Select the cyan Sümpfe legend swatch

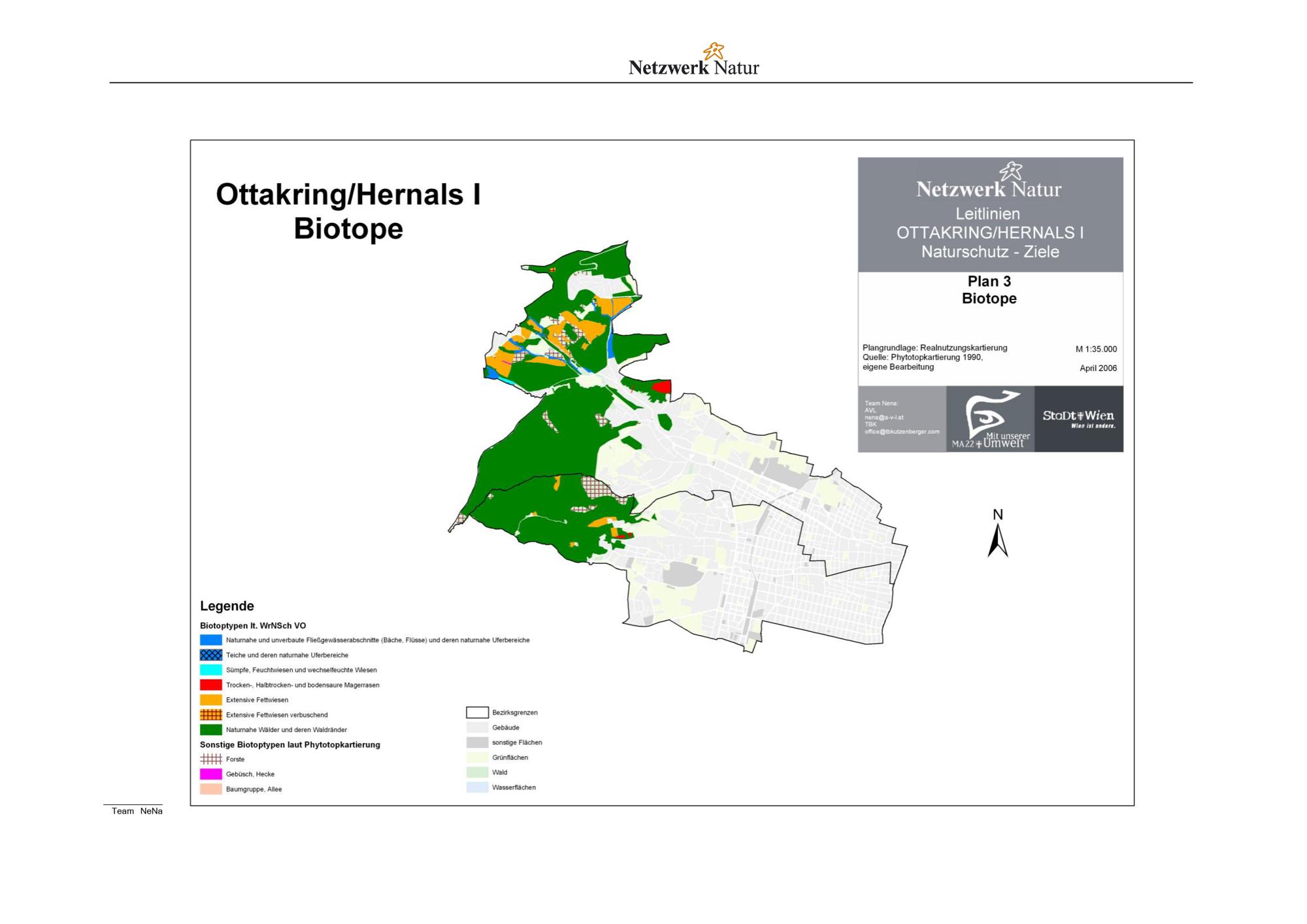(210, 670)
